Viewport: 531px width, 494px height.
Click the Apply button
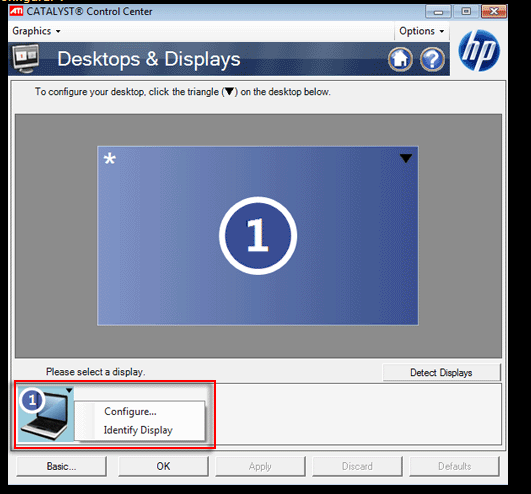(260, 466)
